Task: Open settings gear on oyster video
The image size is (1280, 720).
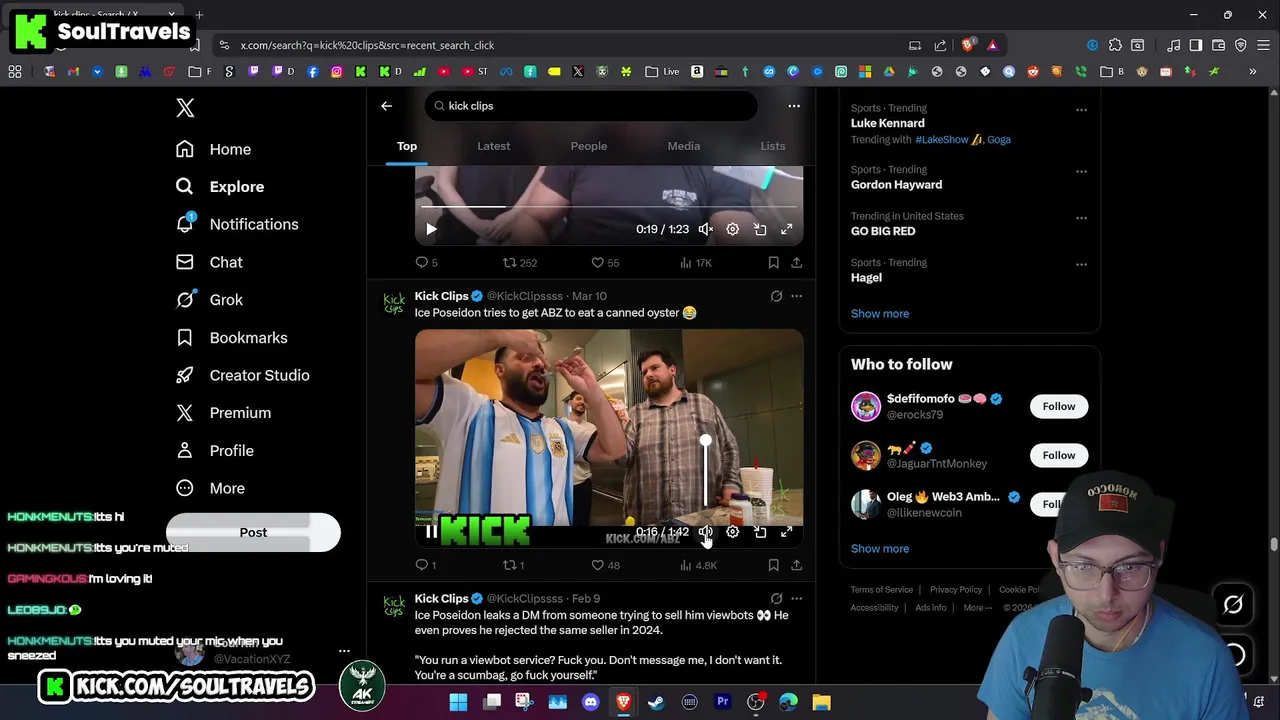Action: (x=732, y=532)
